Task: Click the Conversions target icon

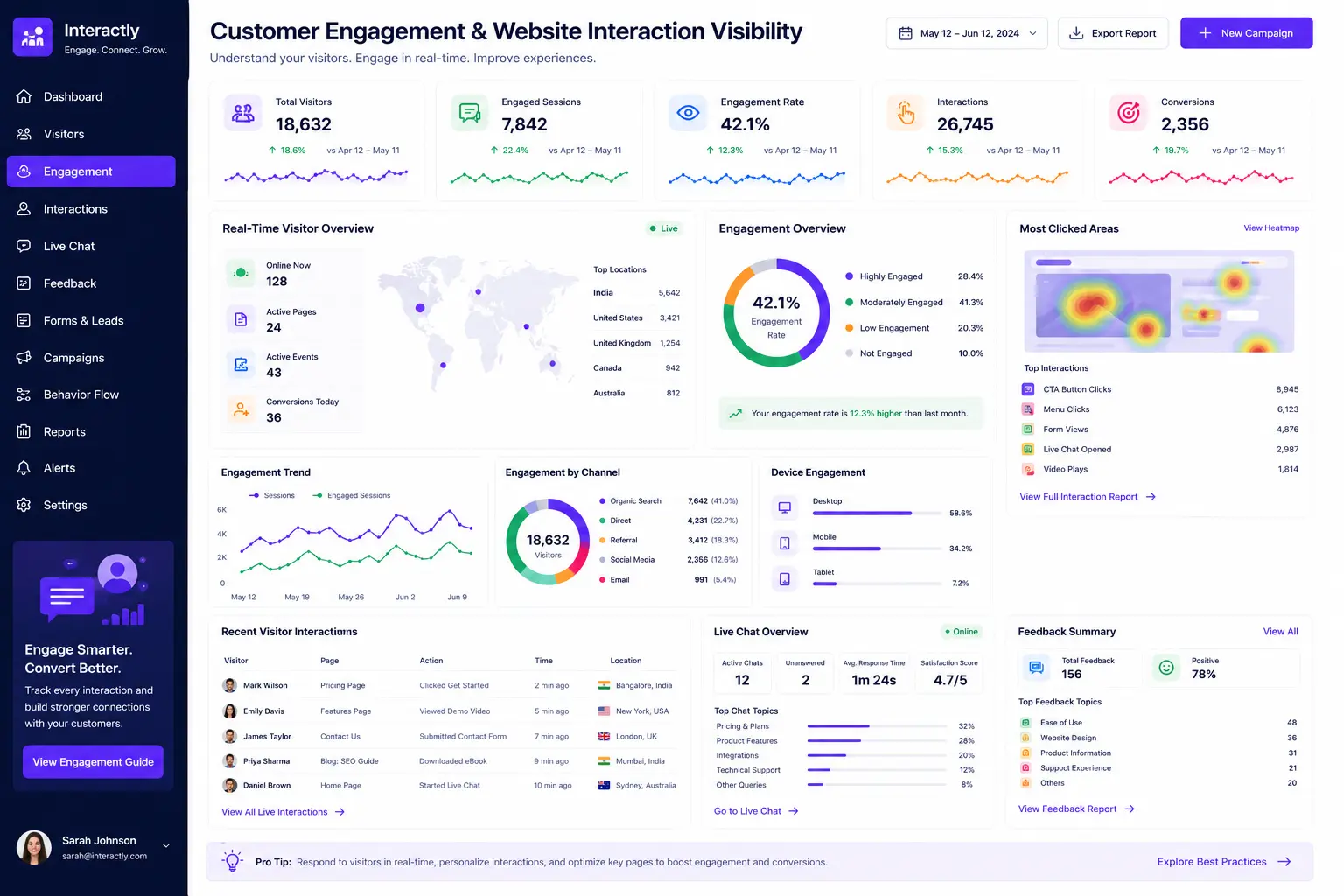Action: tap(1129, 113)
